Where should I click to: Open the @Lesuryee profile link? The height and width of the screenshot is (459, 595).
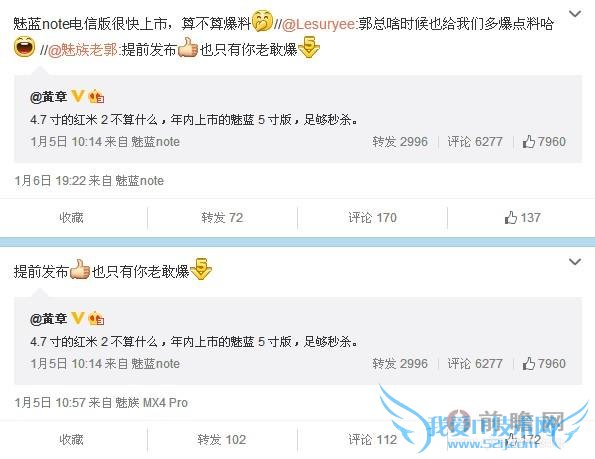tap(319, 24)
